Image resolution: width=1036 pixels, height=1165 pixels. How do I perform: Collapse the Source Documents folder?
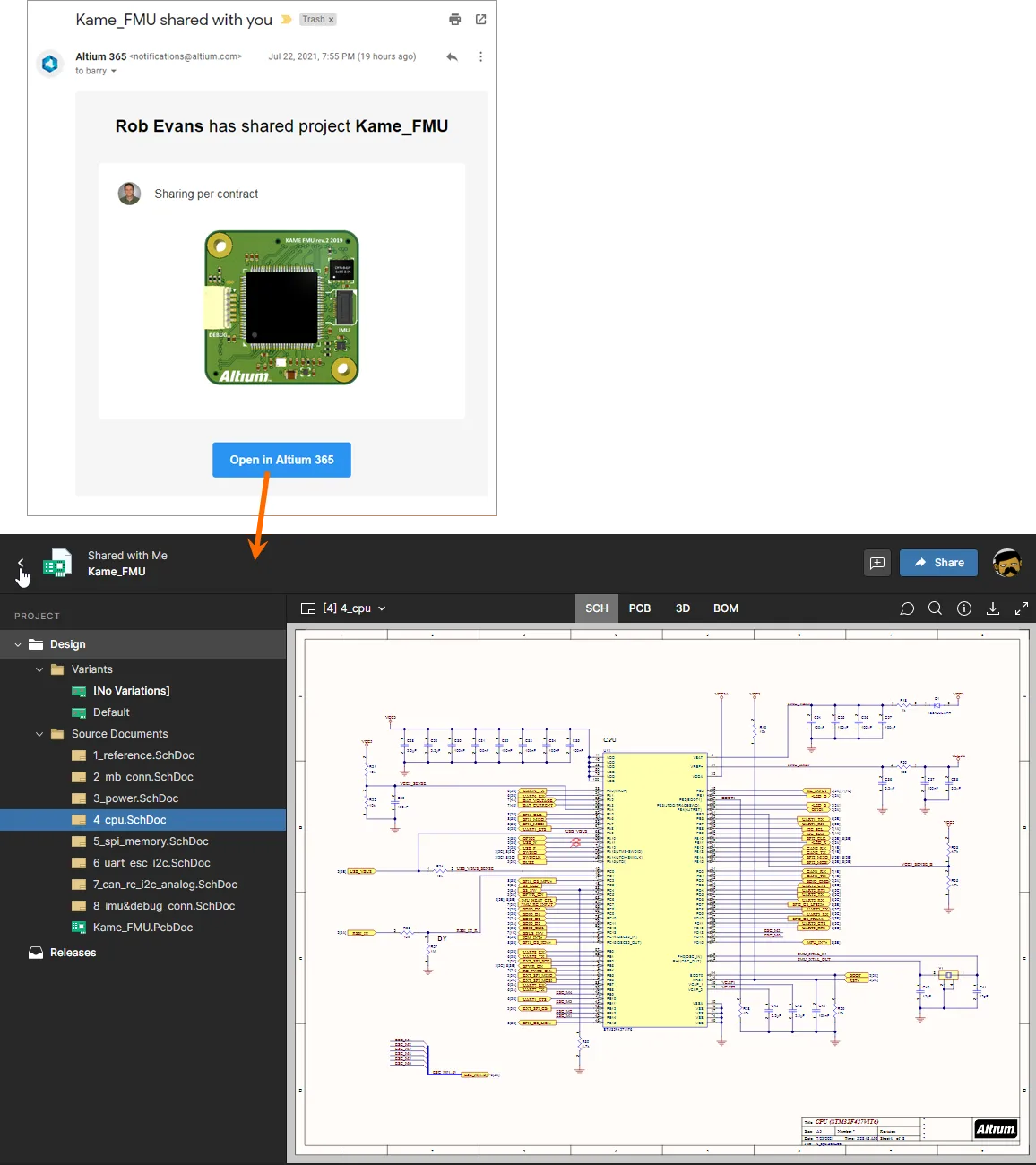[x=39, y=734]
